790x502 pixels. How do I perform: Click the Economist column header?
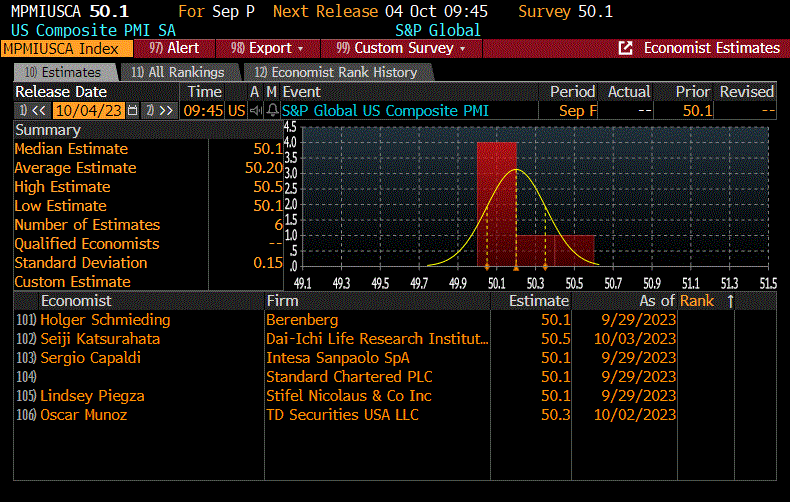[x=76, y=301]
